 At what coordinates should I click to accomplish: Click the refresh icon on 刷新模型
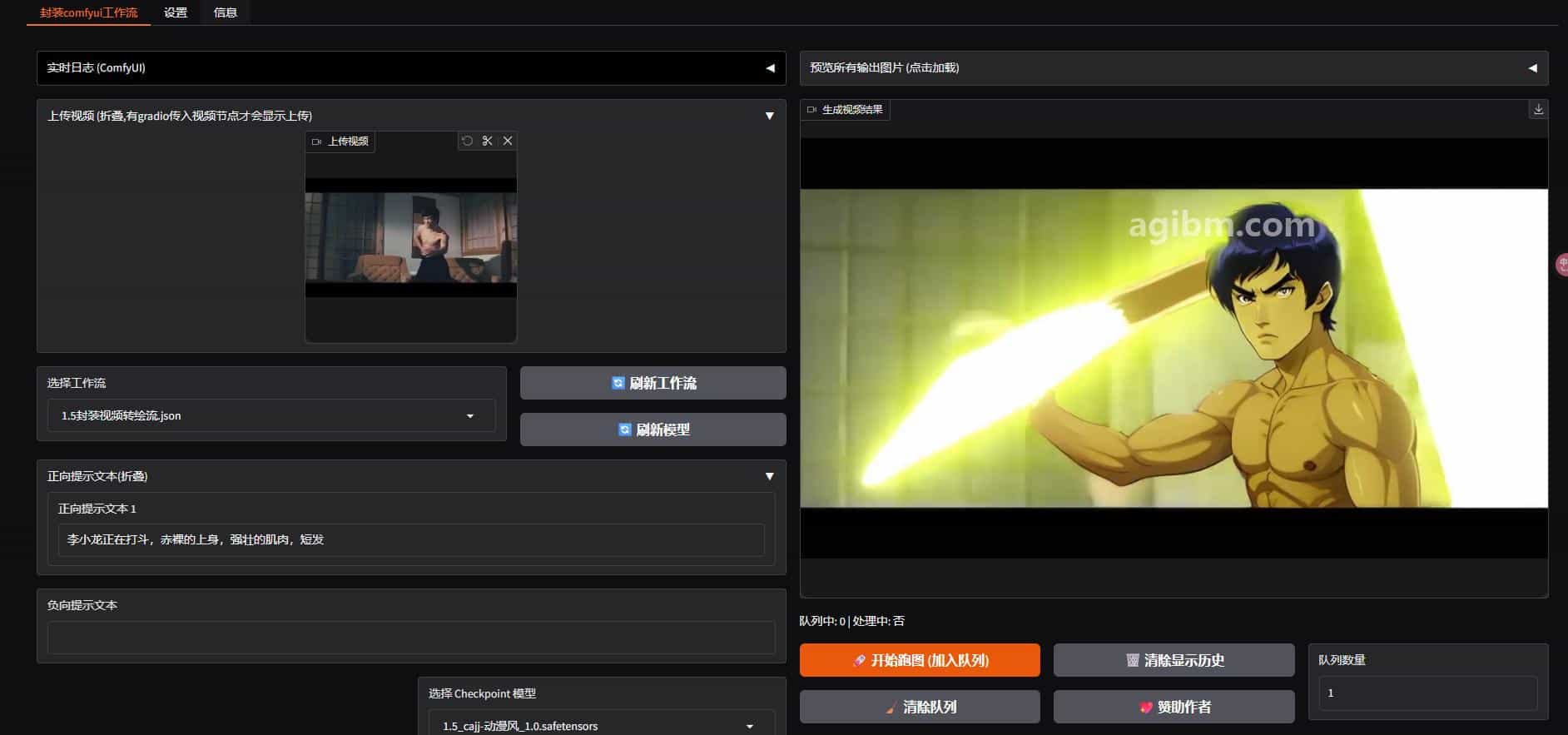click(x=625, y=430)
